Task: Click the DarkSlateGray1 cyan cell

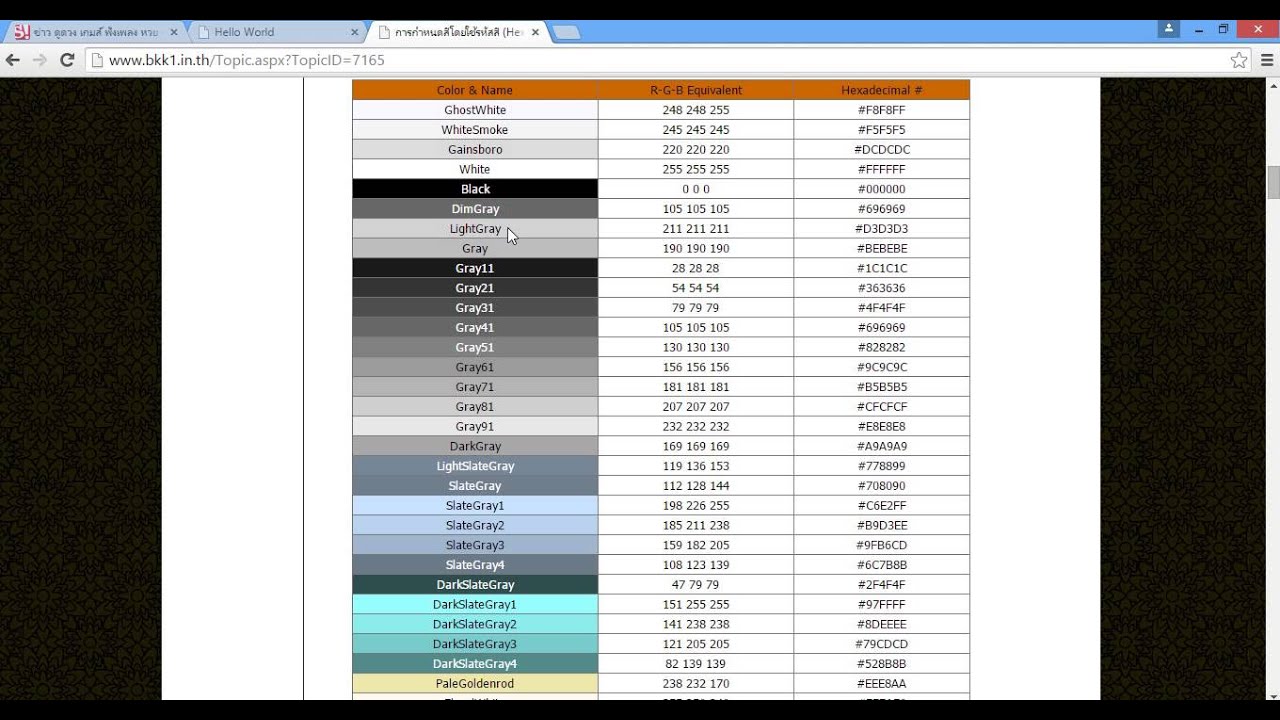Action: coord(475,605)
